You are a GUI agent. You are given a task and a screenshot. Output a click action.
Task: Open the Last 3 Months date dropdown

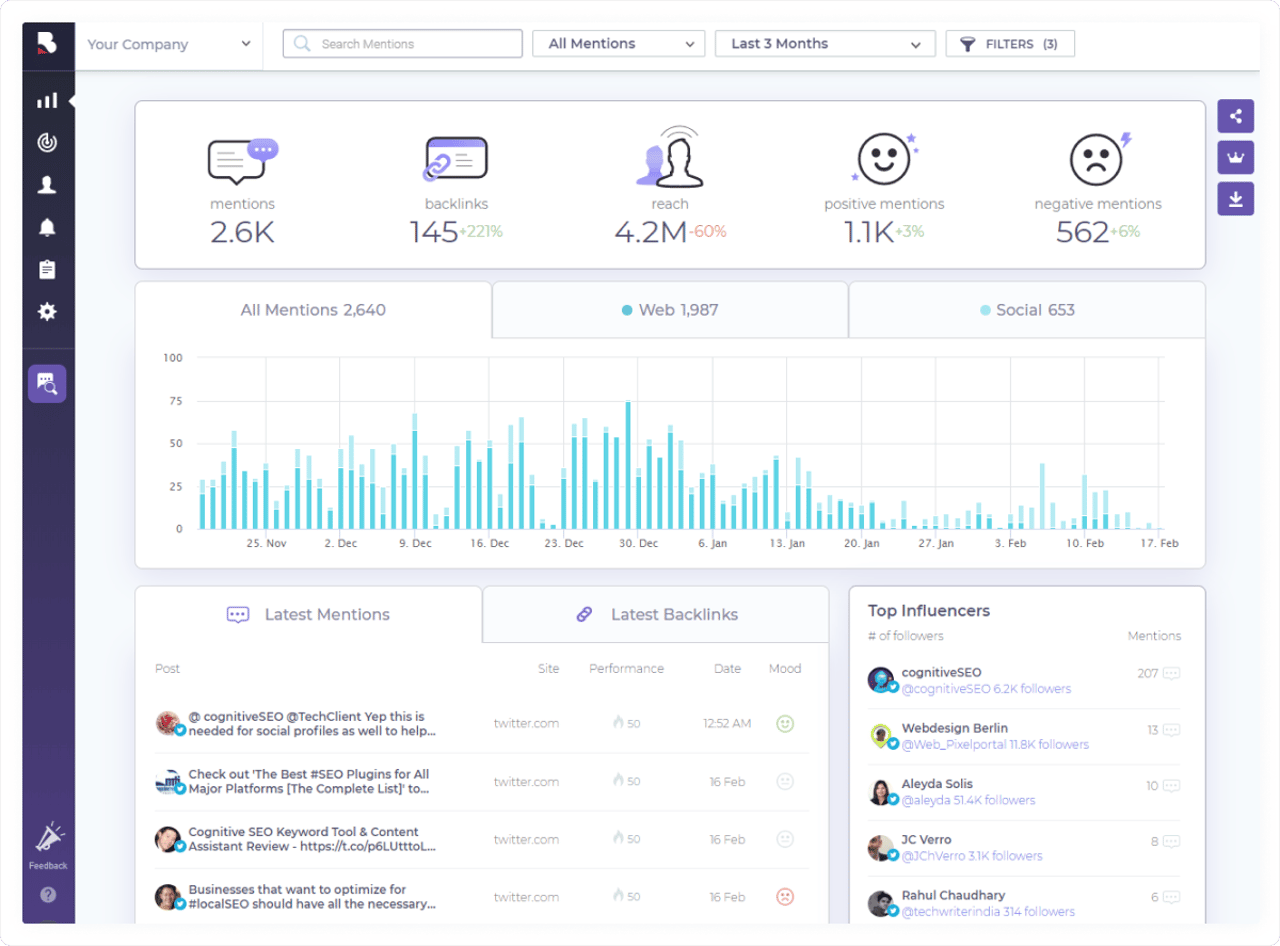(x=825, y=44)
